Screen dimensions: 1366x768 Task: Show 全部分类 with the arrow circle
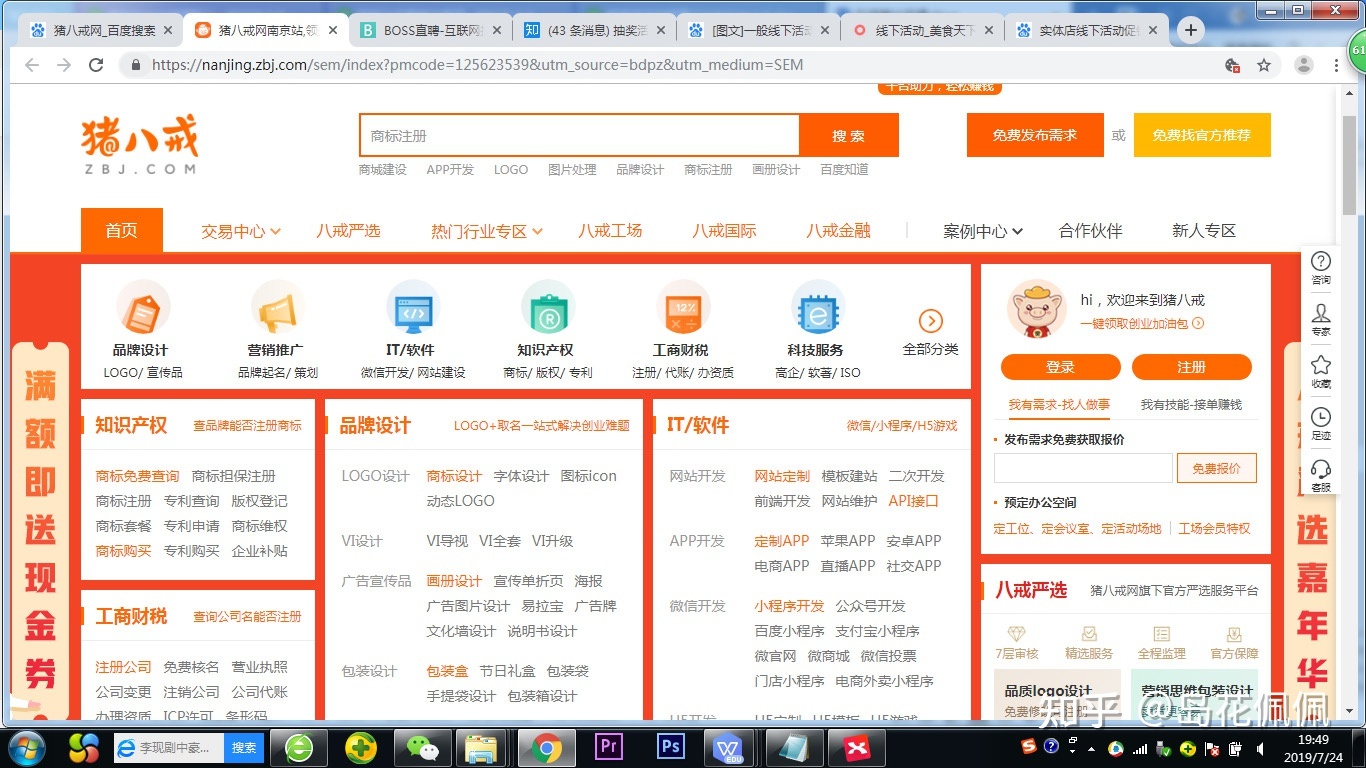point(931,321)
